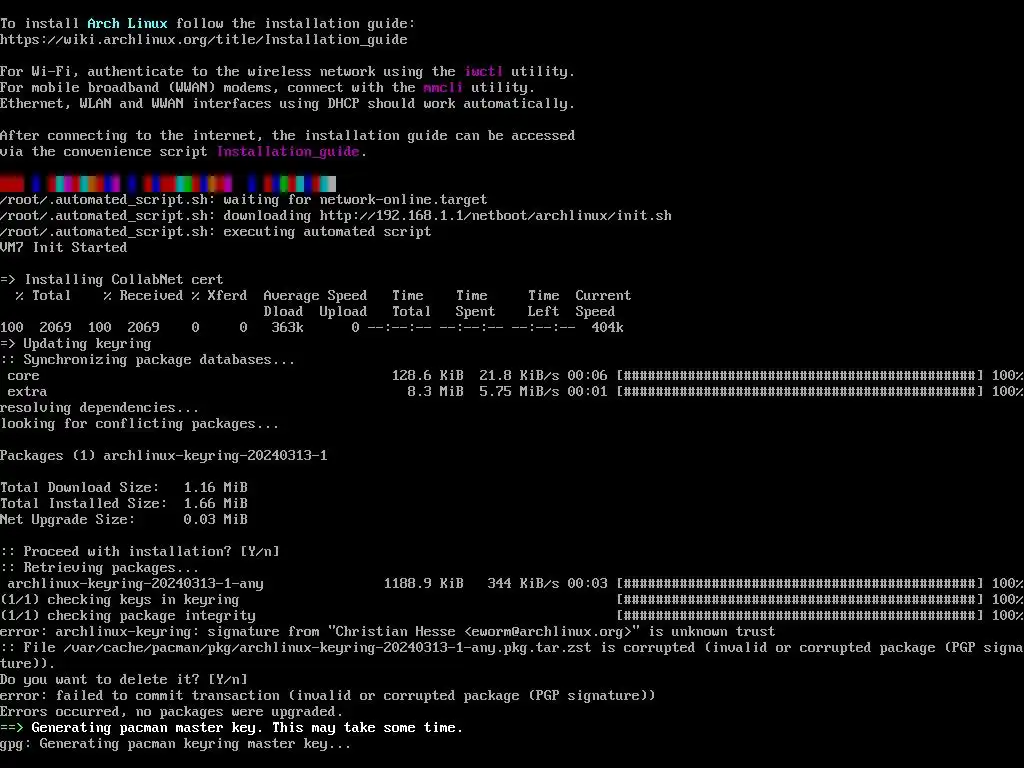Click 'Errors occurred, no packages were upgraded.' line
The width and height of the screenshot is (1024, 768).
click(x=171, y=711)
